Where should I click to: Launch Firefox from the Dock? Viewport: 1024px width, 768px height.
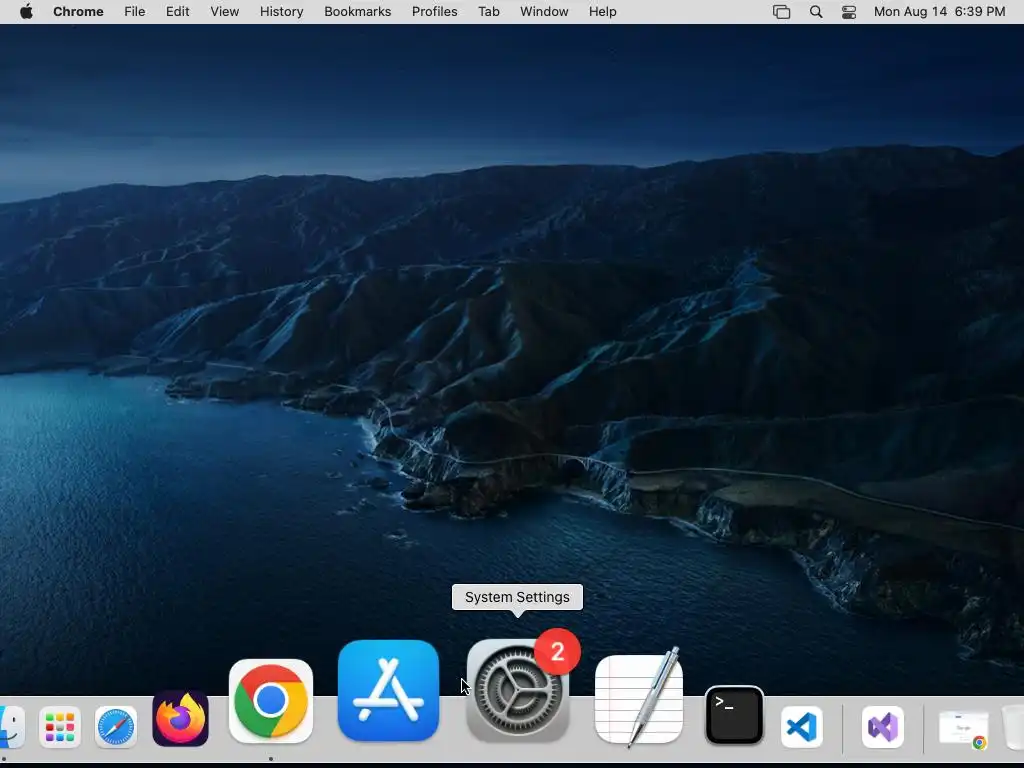click(x=180, y=718)
